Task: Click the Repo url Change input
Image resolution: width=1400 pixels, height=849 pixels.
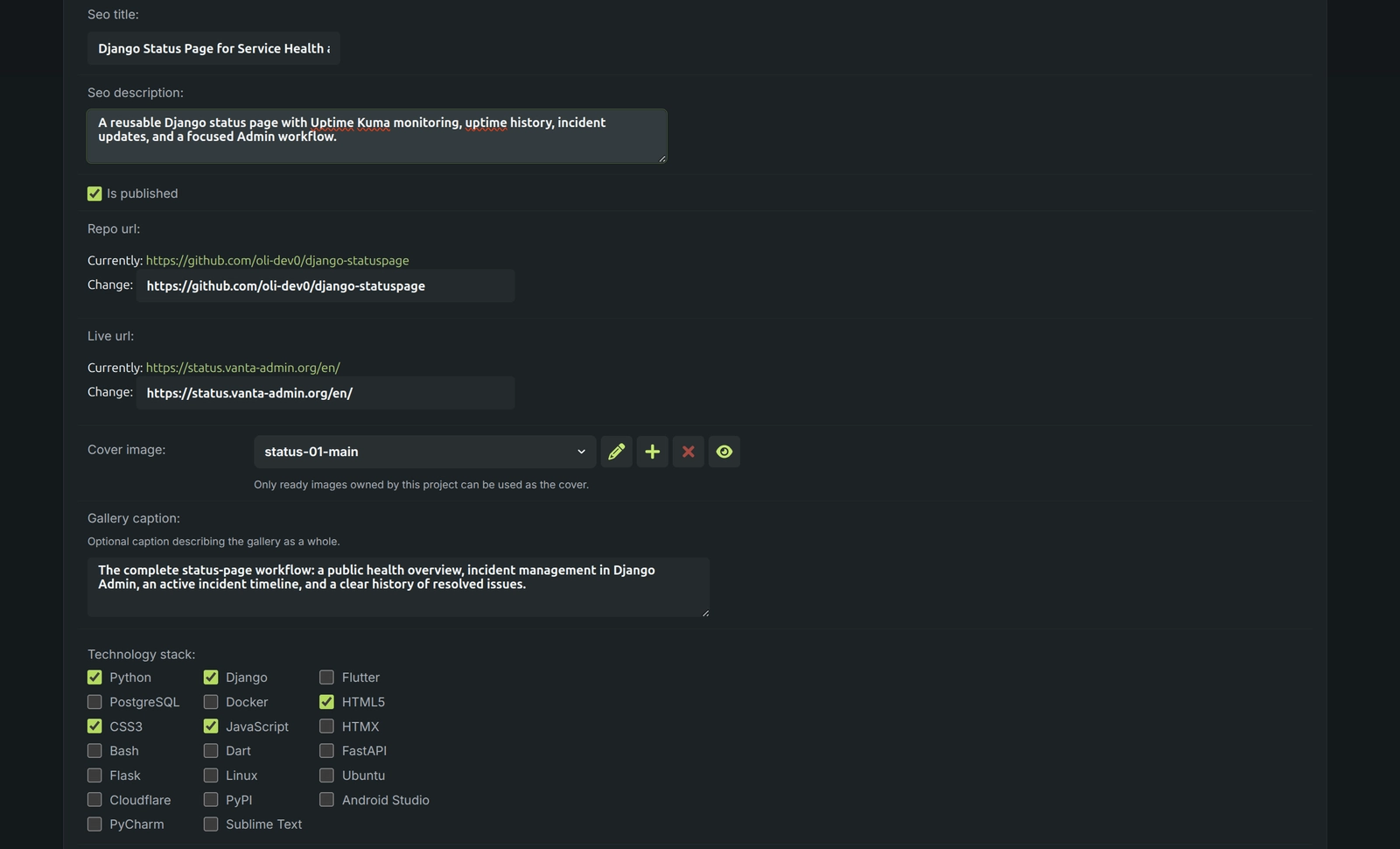Action: click(x=325, y=286)
